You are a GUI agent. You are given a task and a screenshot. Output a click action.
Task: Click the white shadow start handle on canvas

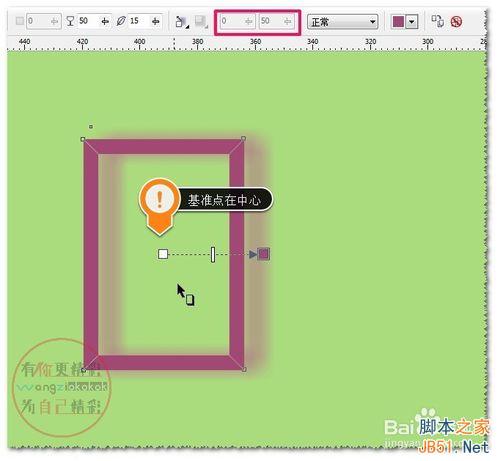pyautogui.click(x=163, y=254)
